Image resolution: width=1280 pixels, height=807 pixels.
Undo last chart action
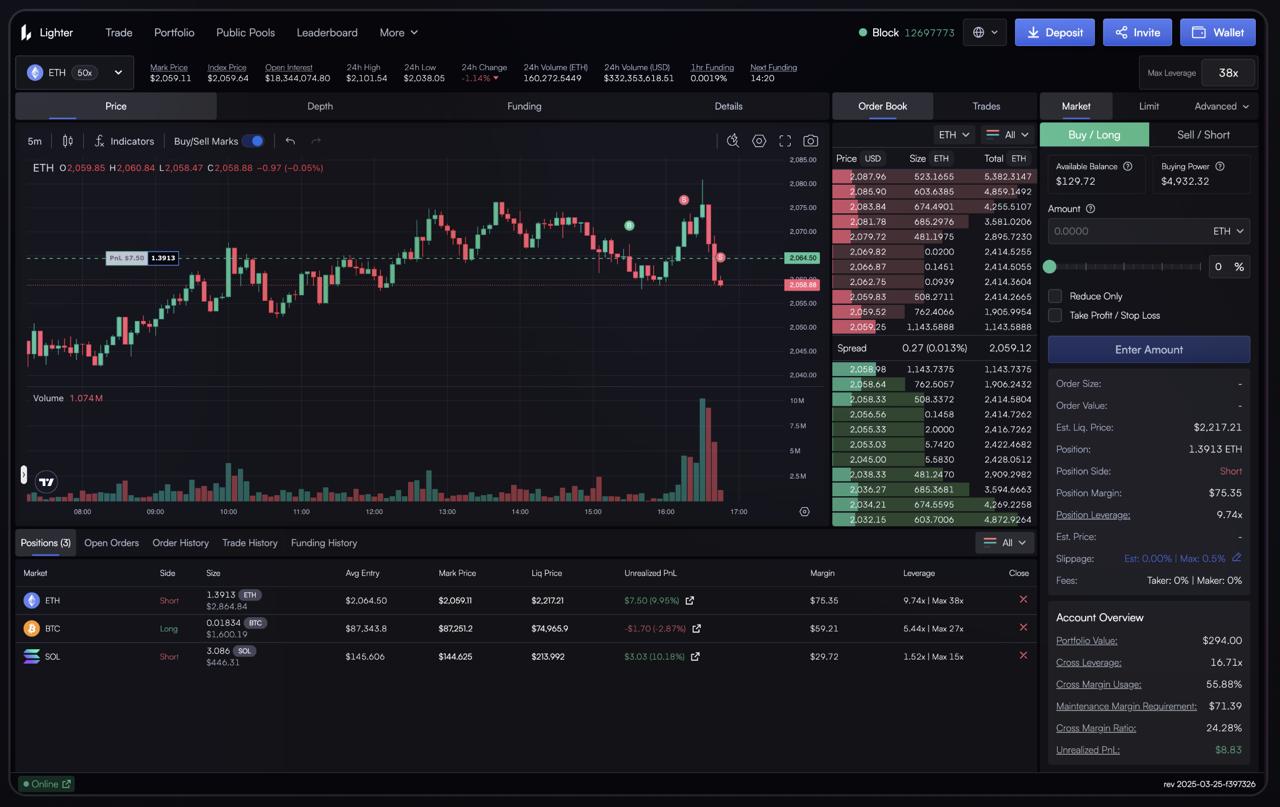coord(290,141)
